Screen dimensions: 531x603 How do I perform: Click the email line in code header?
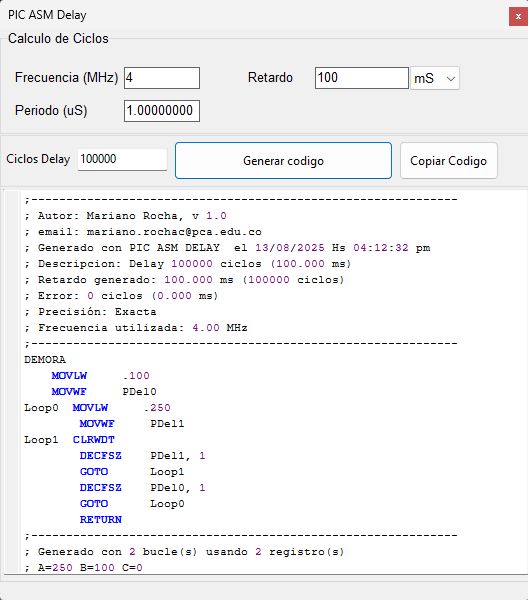tap(144, 233)
